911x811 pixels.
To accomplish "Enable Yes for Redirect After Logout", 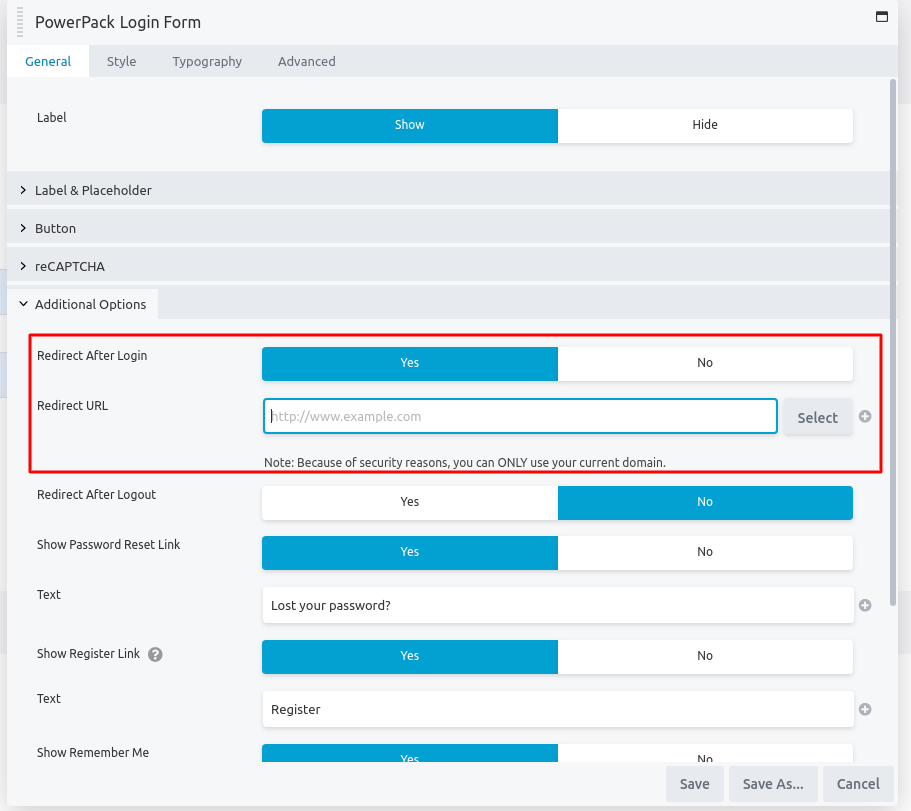I will pyautogui.click(x=410, y=503).
